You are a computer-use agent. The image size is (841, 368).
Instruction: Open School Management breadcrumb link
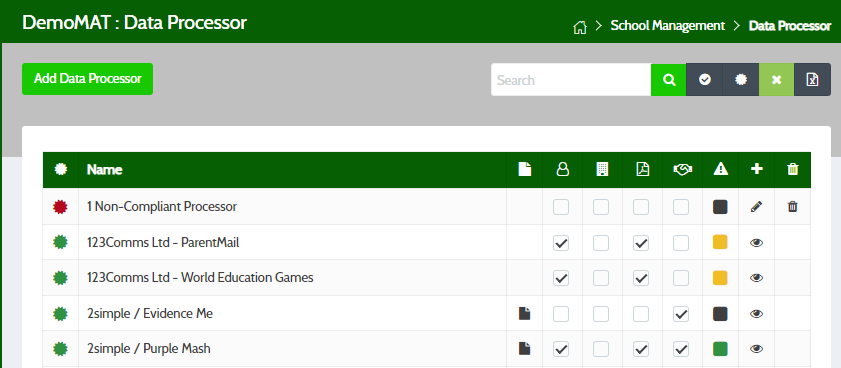point(668,26)
